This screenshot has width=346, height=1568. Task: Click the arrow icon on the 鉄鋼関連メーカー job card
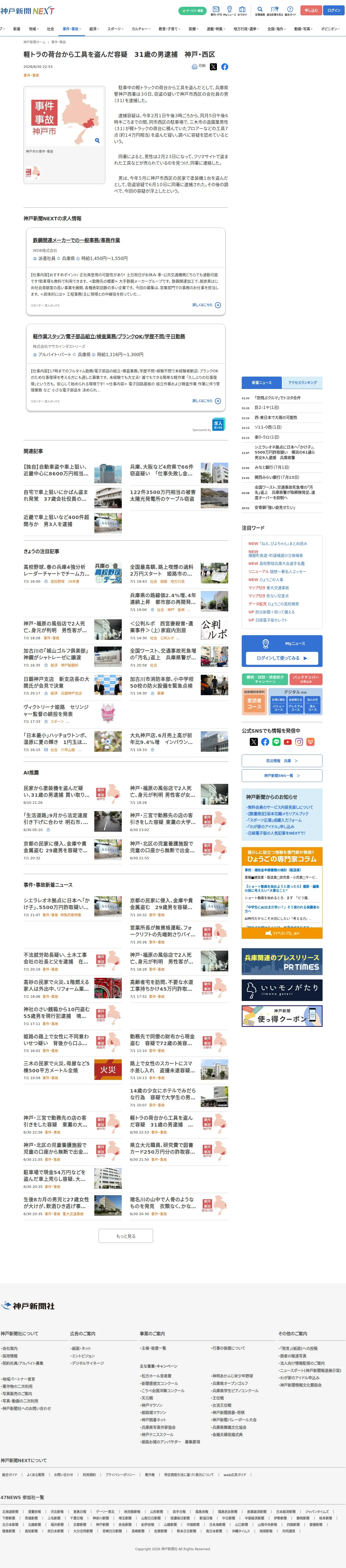218,305
